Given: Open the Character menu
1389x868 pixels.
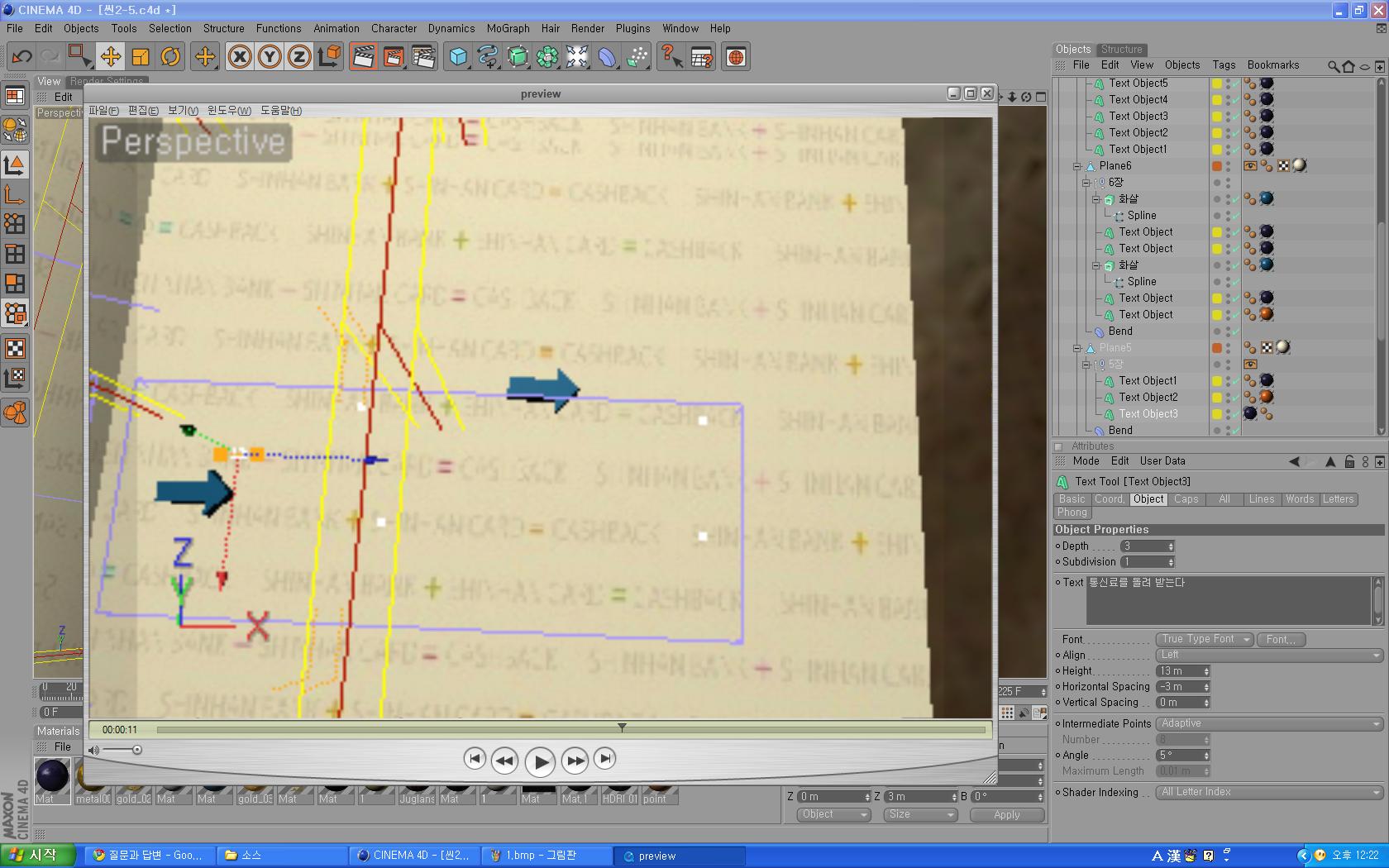Looking at the screenshot, I should click(394, 28).
